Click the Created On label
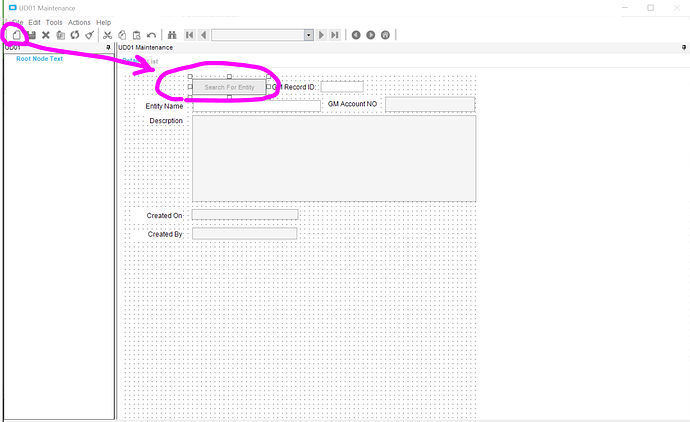 (165, 216)
